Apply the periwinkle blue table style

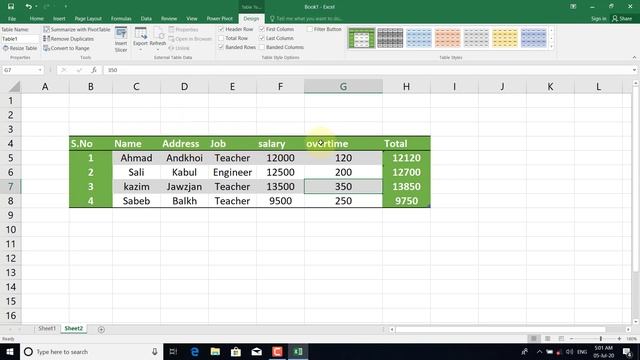coord(533,38)
